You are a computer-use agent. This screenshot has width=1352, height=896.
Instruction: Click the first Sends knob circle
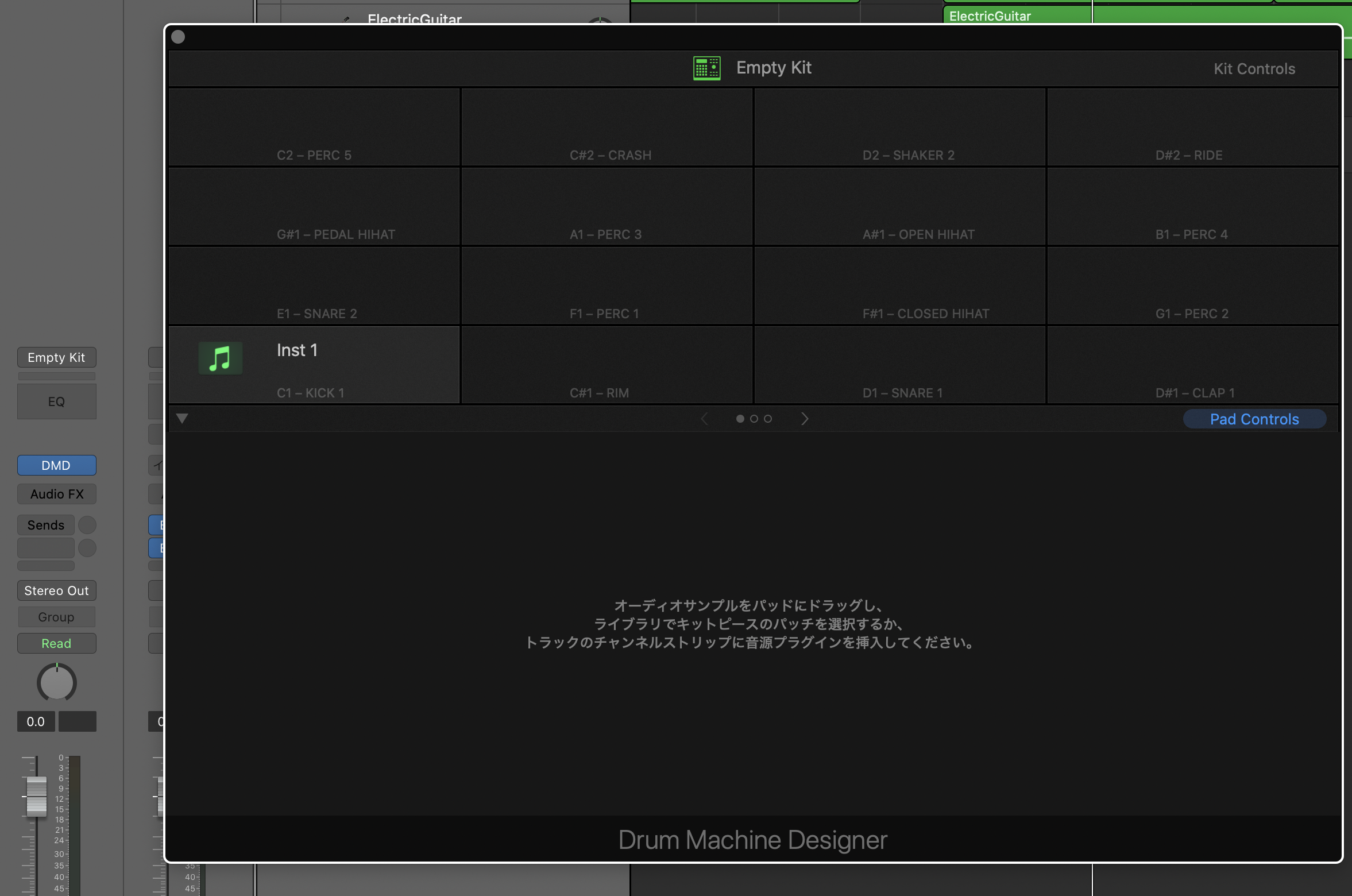[87, 525]
